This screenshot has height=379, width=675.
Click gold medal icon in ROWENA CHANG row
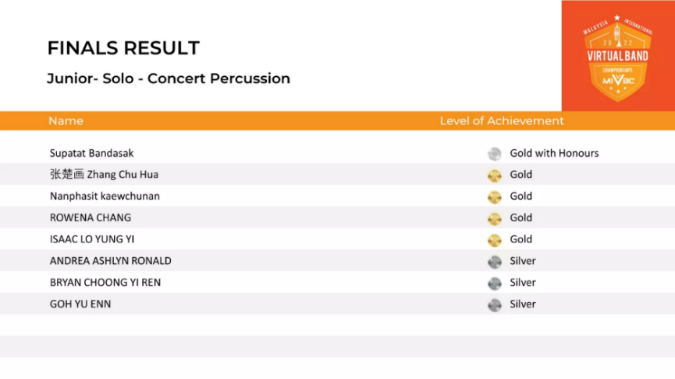click(x=495, y=218)
